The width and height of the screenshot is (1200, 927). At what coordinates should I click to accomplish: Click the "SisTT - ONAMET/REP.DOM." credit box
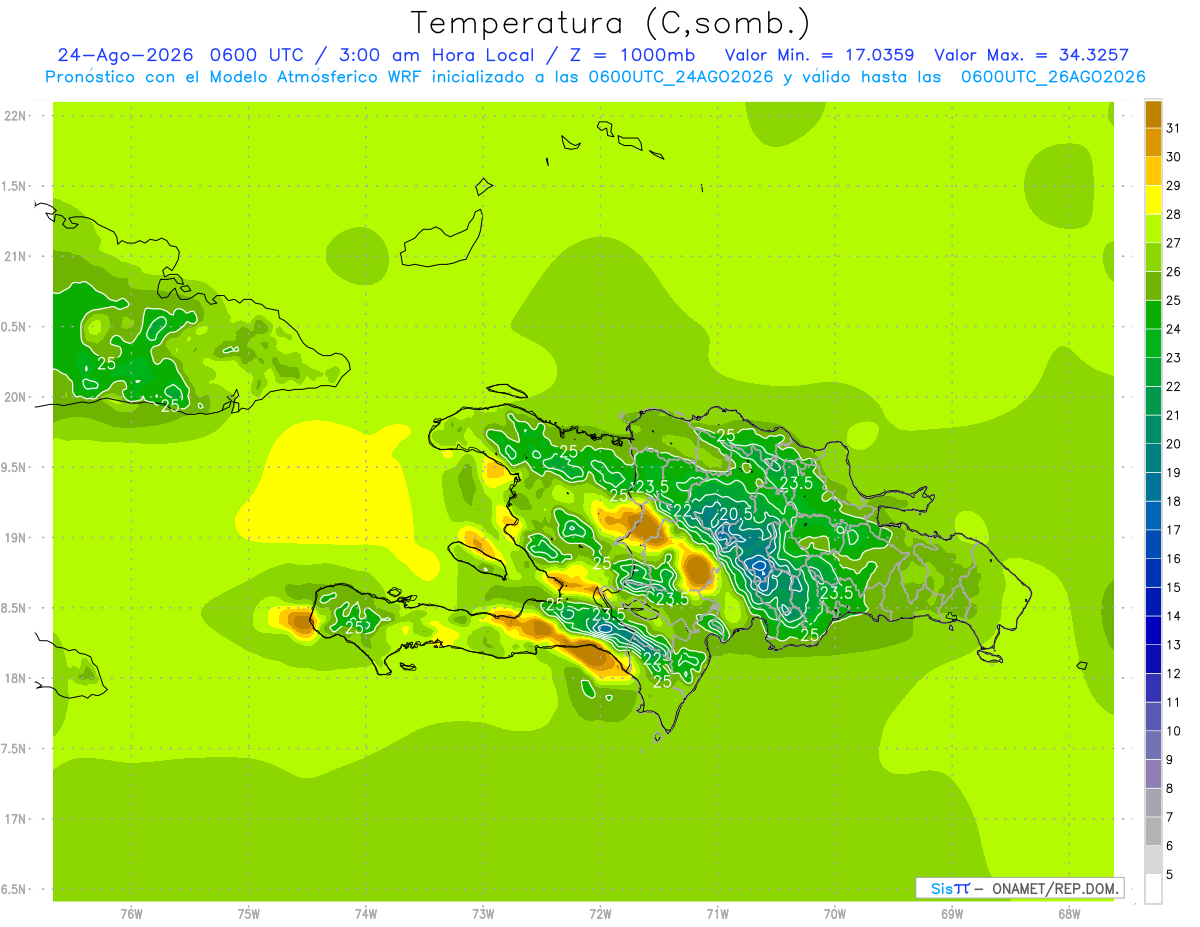pyautogui.click(x=1020, y=888)
